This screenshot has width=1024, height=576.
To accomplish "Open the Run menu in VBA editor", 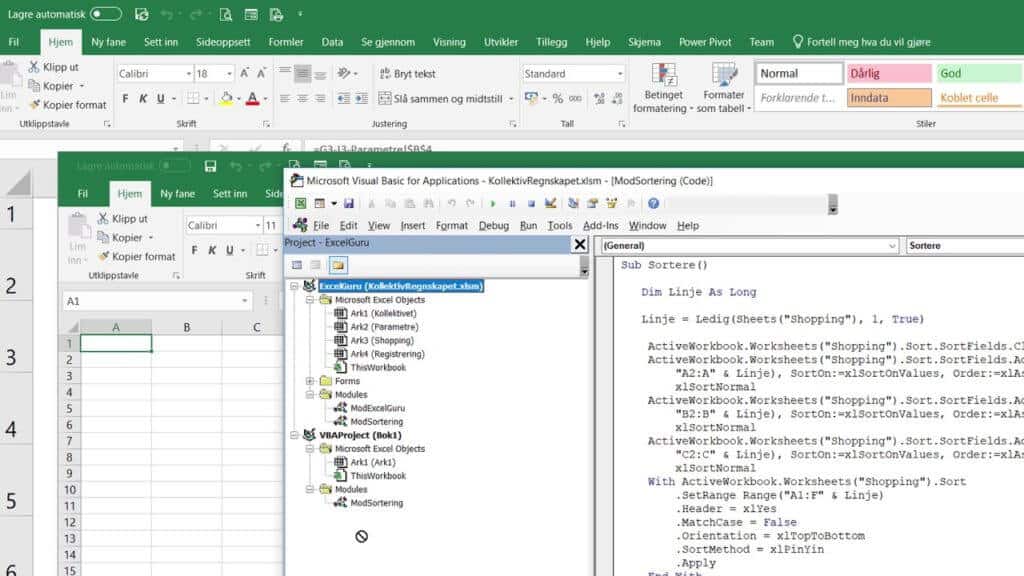I will pyautogui.click(x=528, y=225).
